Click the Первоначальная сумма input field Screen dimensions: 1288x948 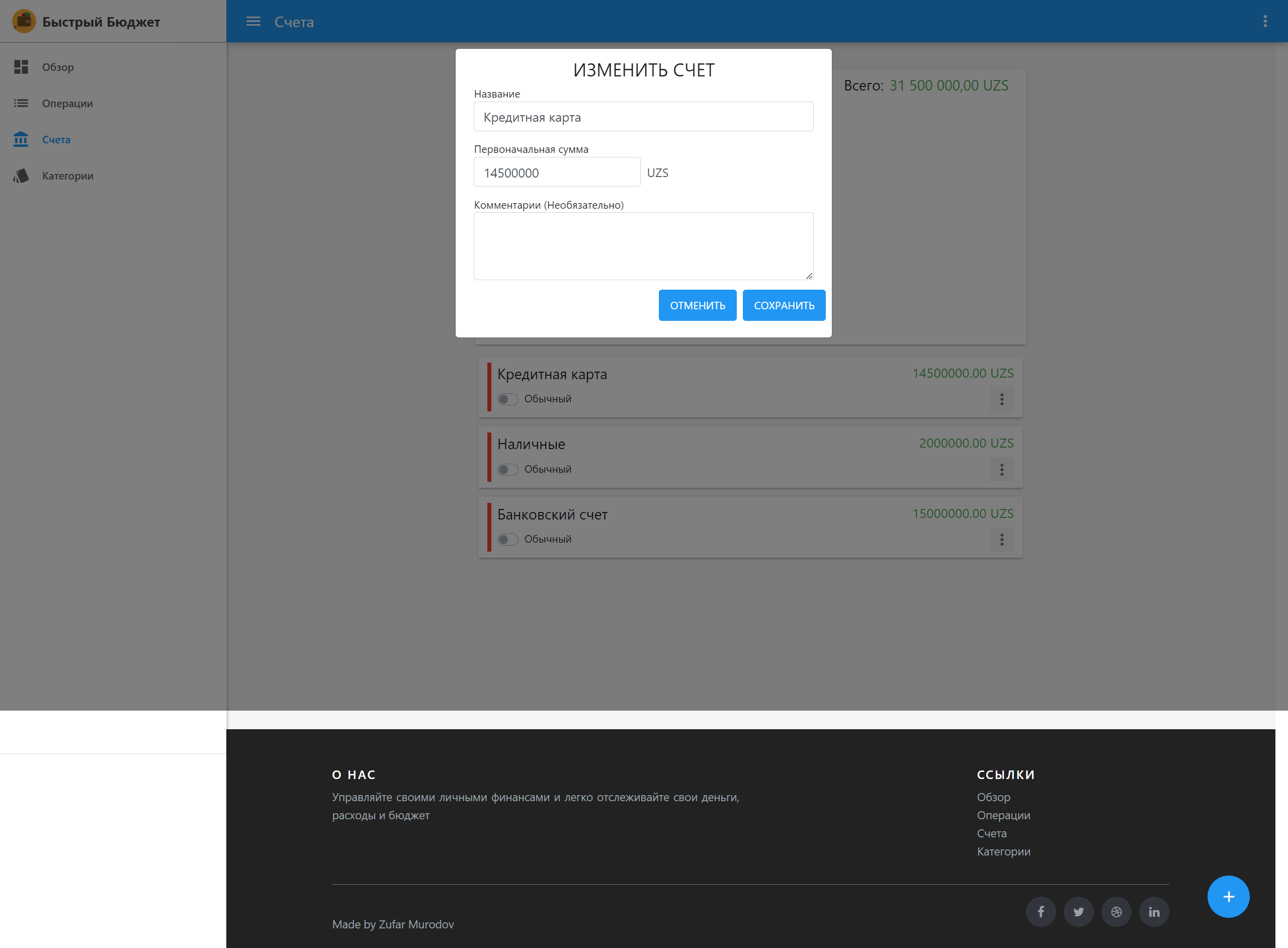pyautogui.click(x=557, y=172)
